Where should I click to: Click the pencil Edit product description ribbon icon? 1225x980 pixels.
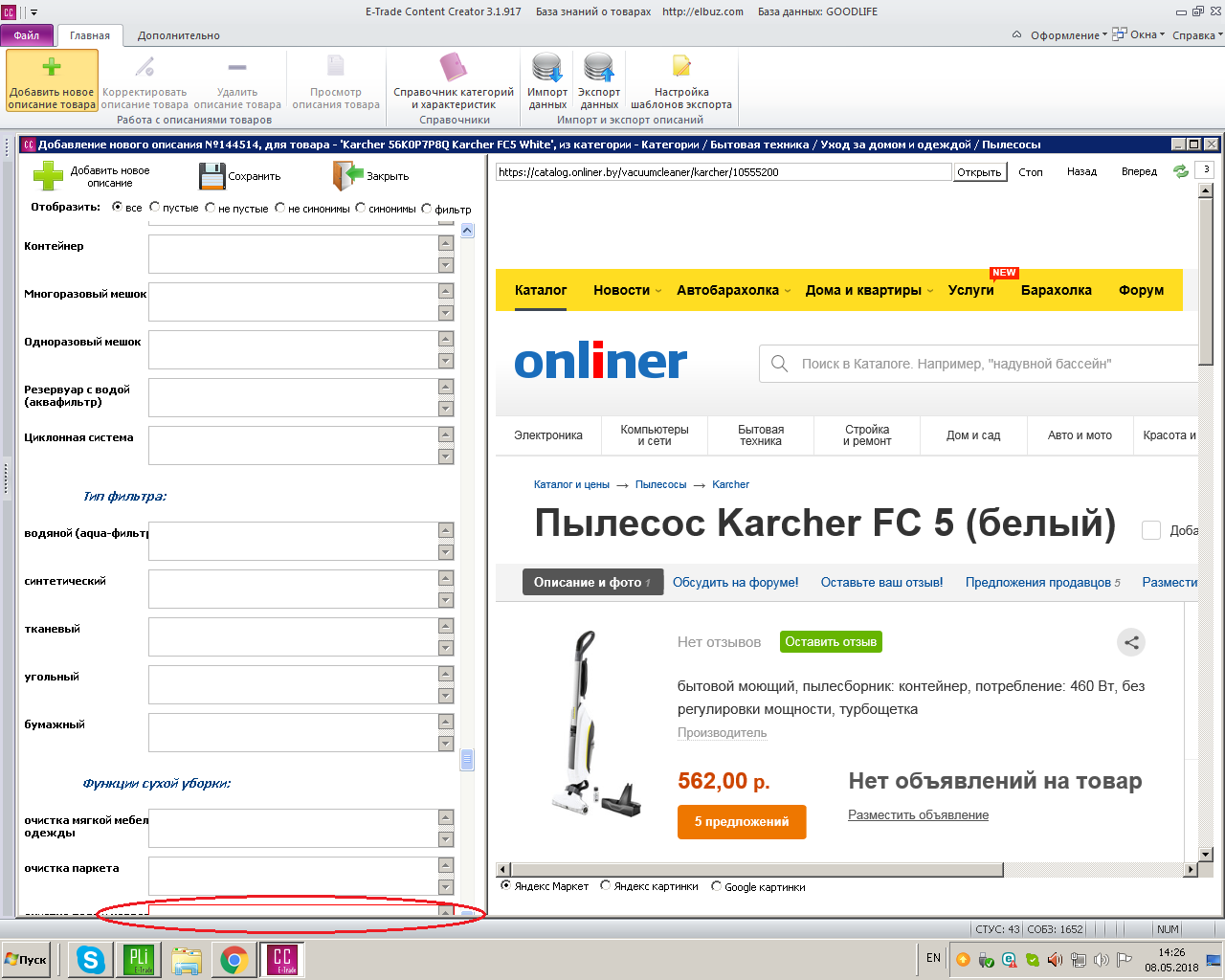(145, 67)
